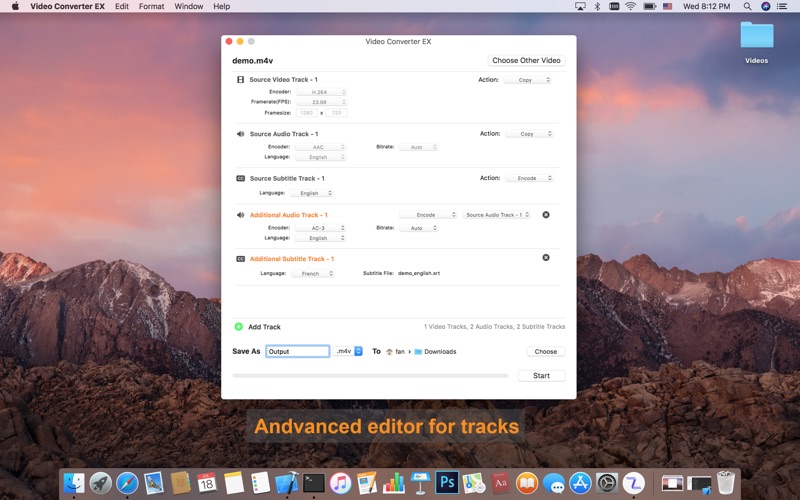
Task: Open Calendar icon showing 18
Action: 207,483
